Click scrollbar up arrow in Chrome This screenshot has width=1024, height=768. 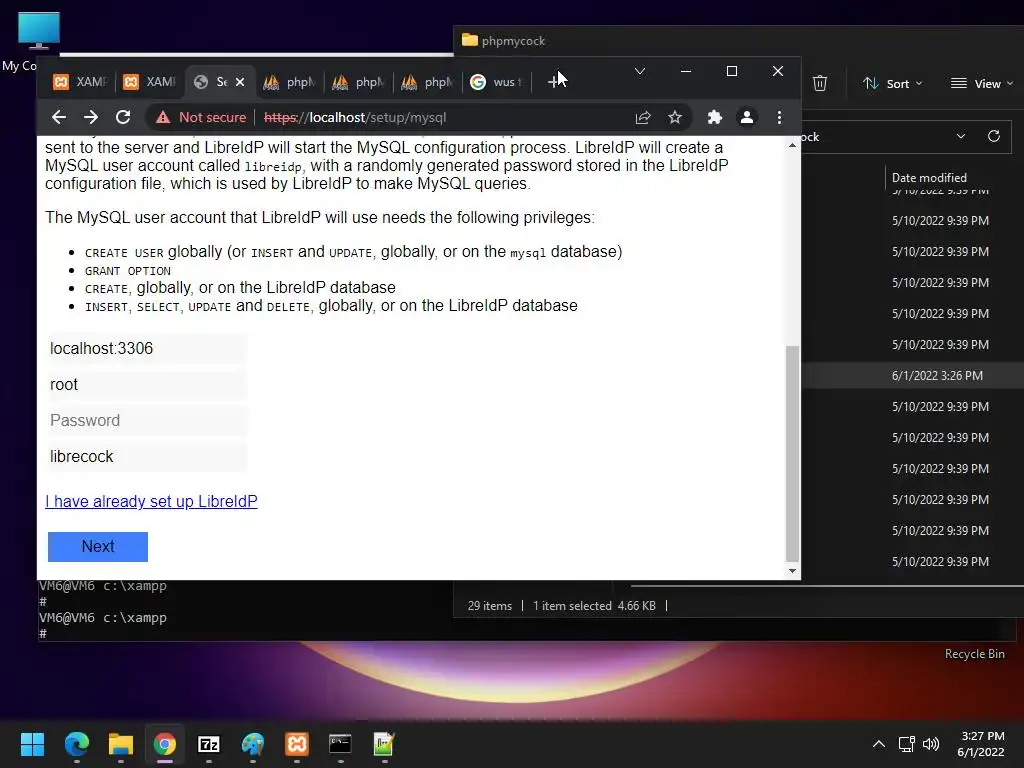click(x=792, y=145)
